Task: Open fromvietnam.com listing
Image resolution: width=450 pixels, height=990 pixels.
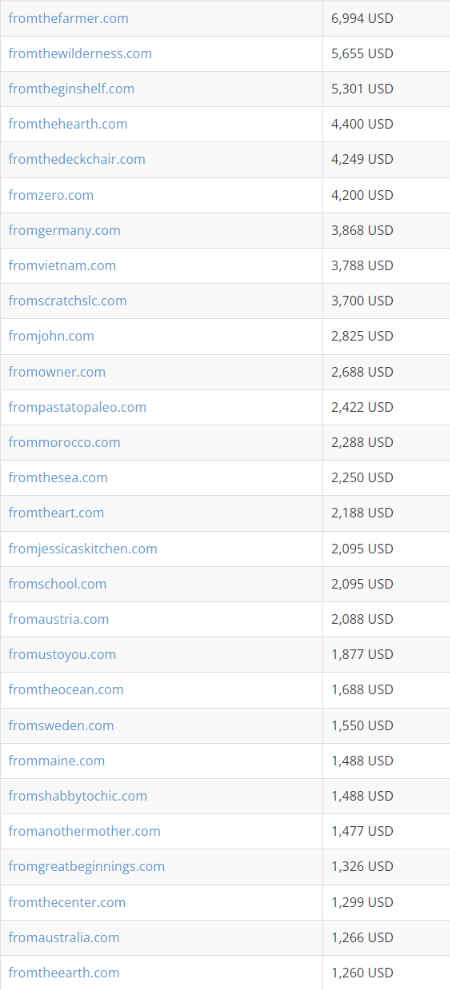Action: [x=62, y=266]
